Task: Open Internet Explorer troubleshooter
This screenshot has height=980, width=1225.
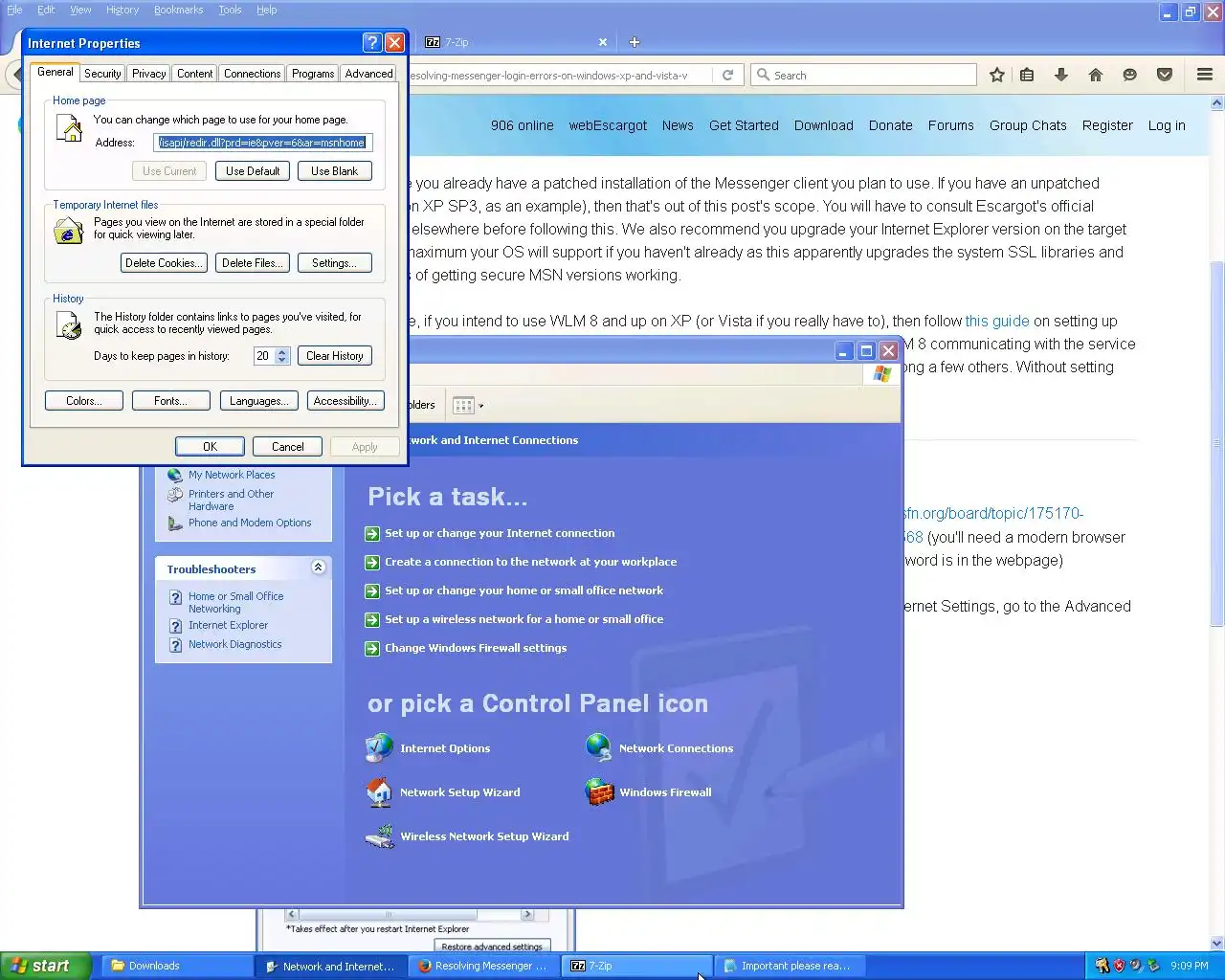Action: 228,625
